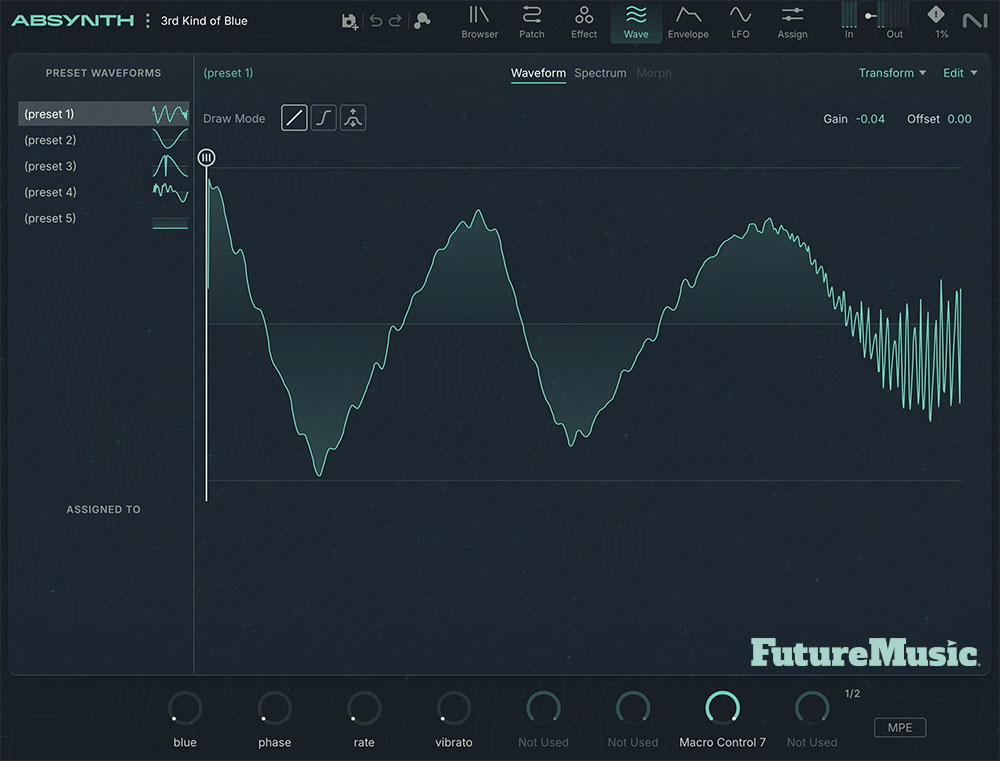The width and height of the screenshot is (1000, 761).
Task: Click the phase macro knob
Action: (274, 708)
